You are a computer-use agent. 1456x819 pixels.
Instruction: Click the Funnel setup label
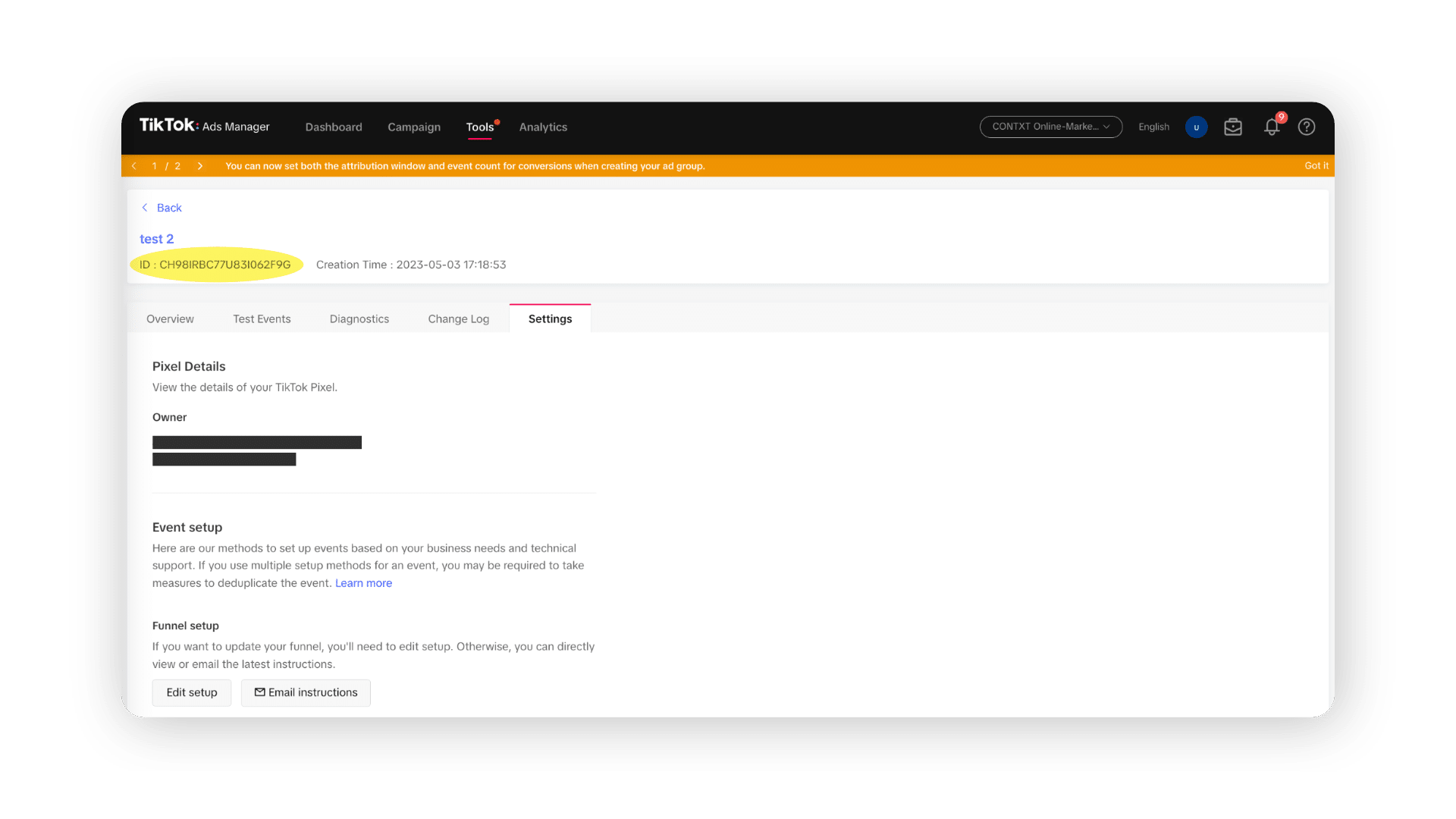coord(186,626)
